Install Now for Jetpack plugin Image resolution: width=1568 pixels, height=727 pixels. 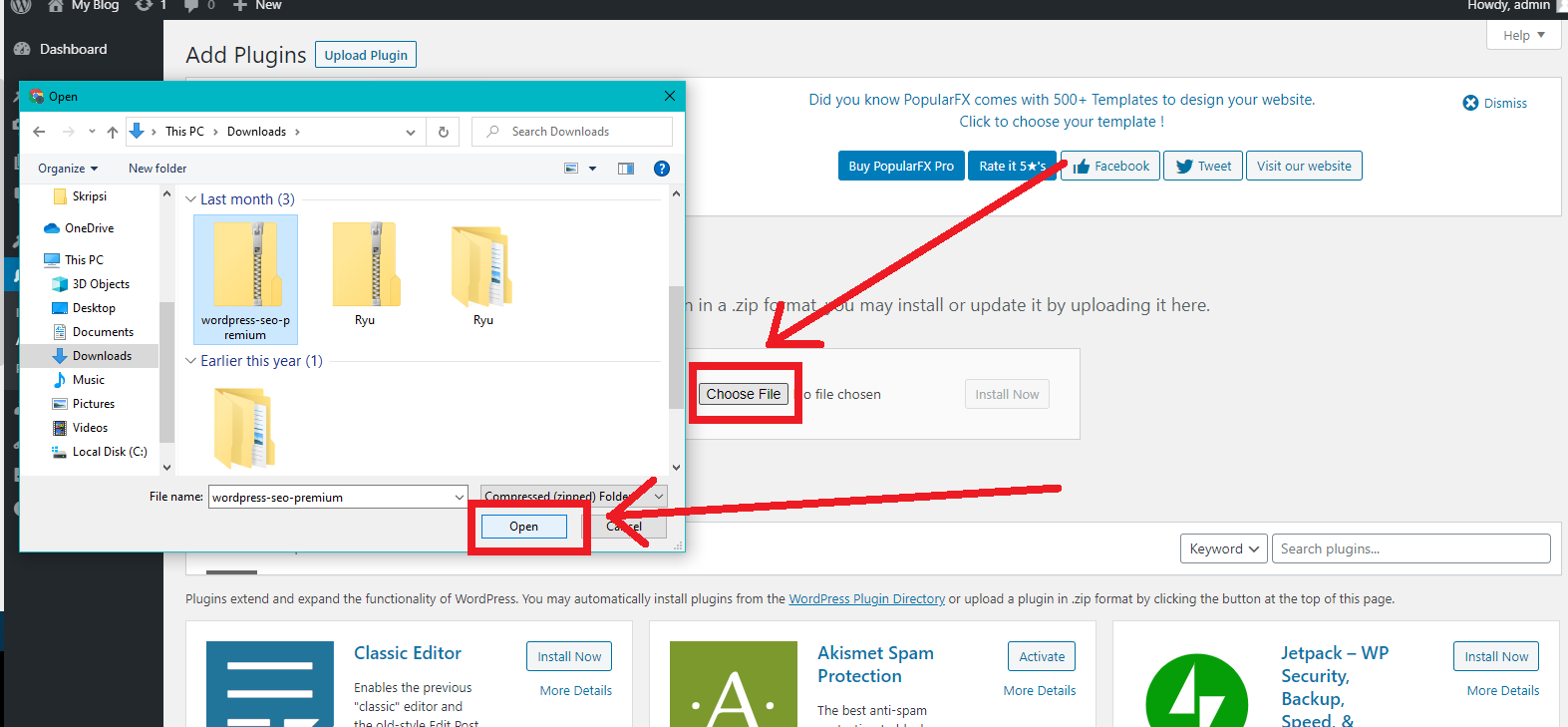point(1496,656)
